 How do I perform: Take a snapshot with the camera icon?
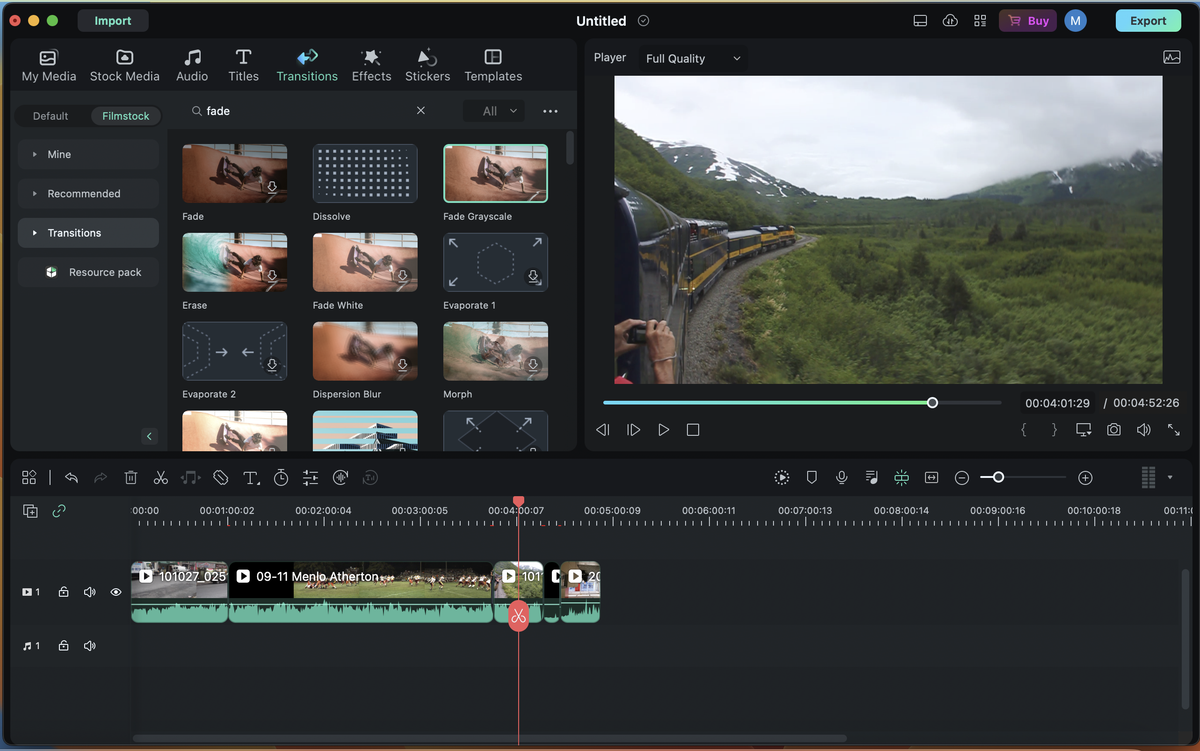point(1113,429)
